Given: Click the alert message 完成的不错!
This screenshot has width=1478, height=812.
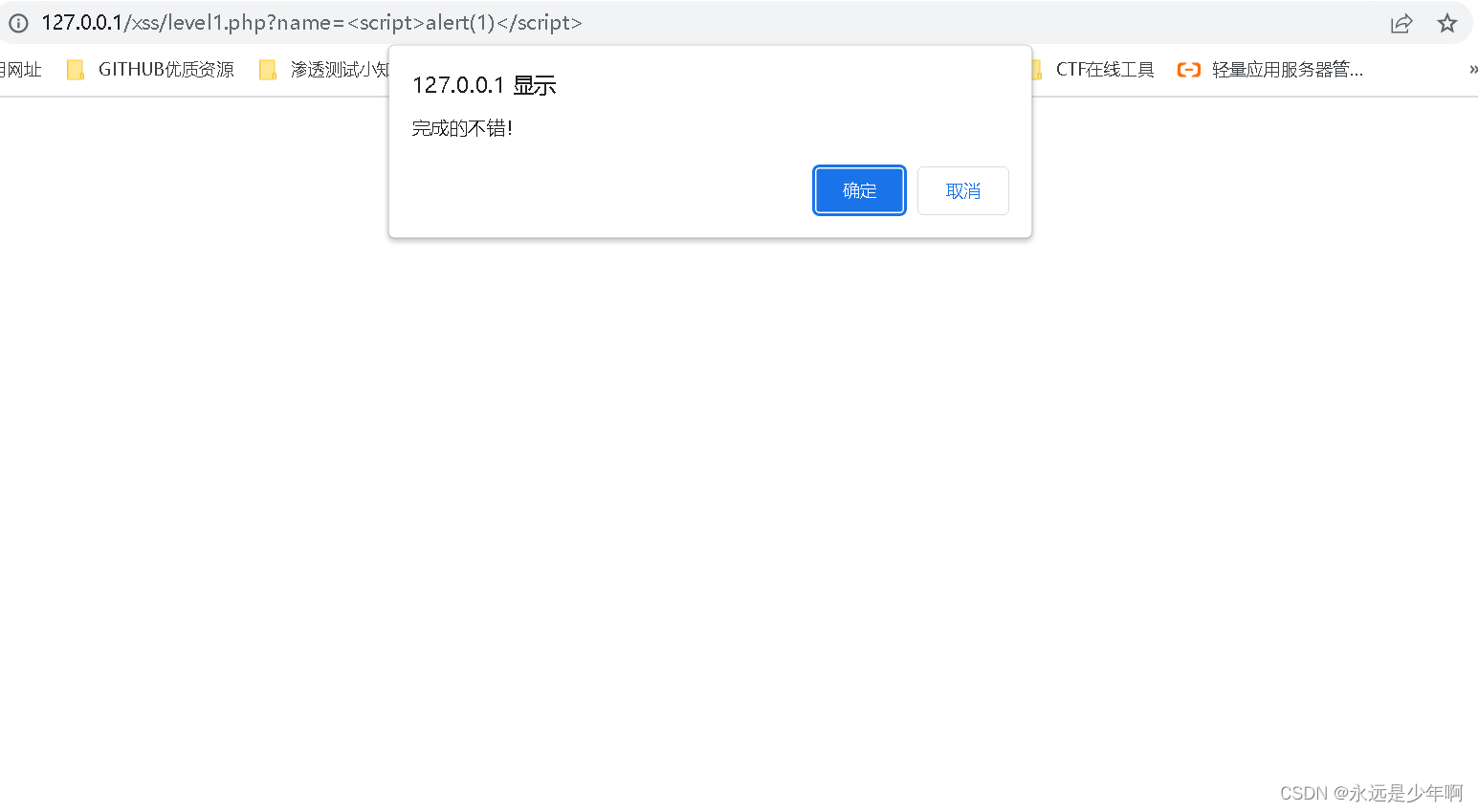Looking at the screenshot, I should [462, 128].
